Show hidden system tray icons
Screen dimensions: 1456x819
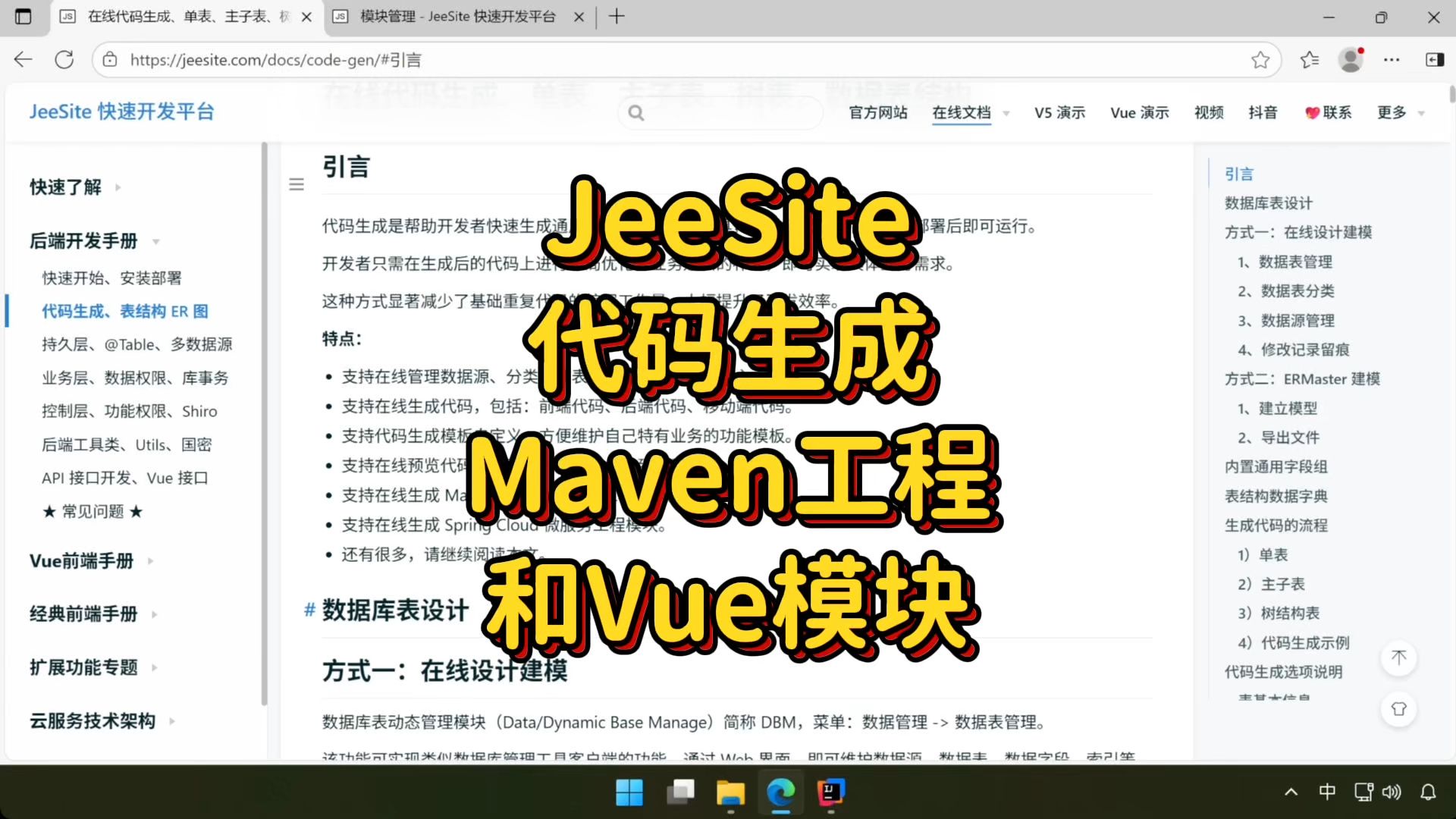1291,792
